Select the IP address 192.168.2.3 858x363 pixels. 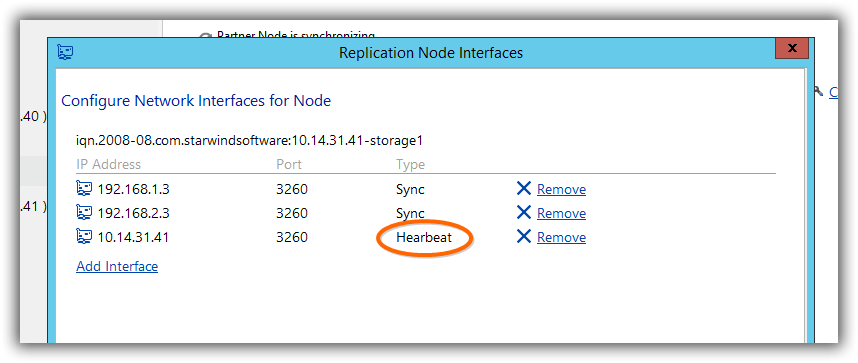(134, 214)
